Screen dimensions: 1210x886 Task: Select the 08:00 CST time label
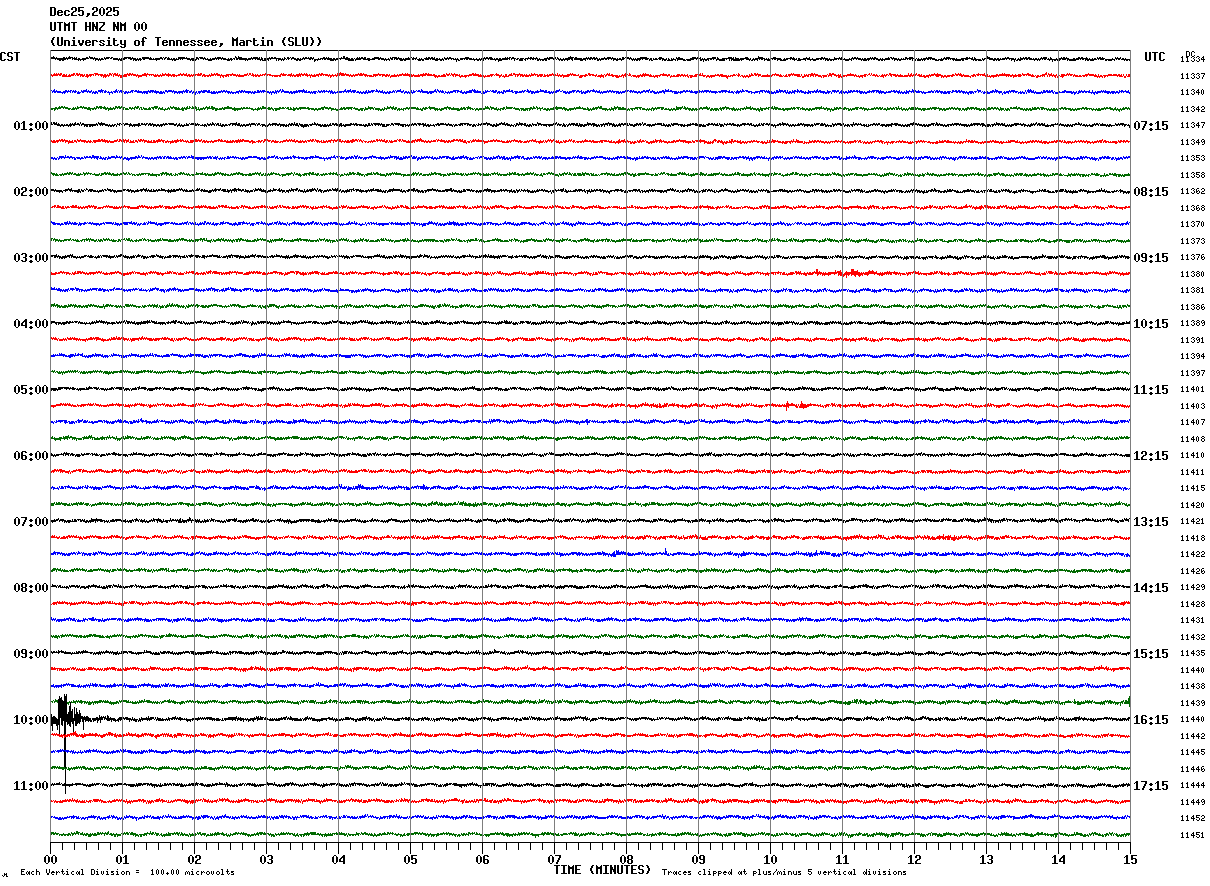(31, 588)
